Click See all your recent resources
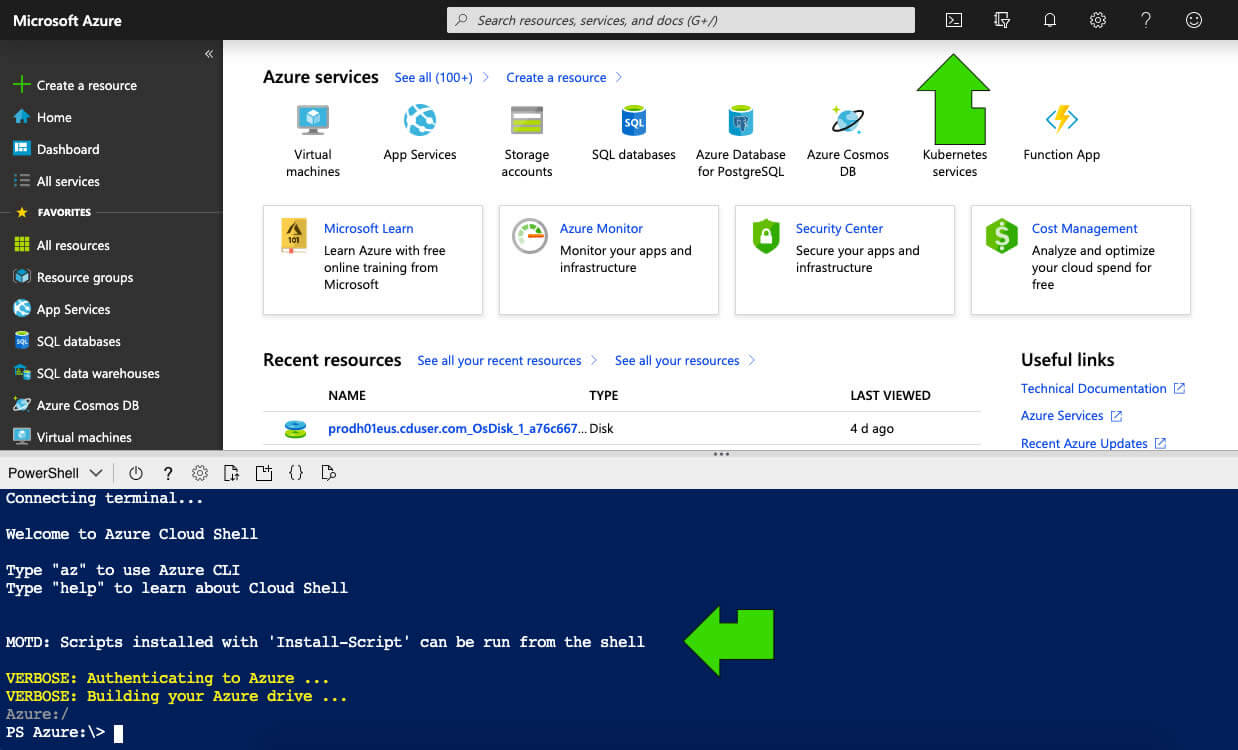1238x750 pixels. [499, 360]
